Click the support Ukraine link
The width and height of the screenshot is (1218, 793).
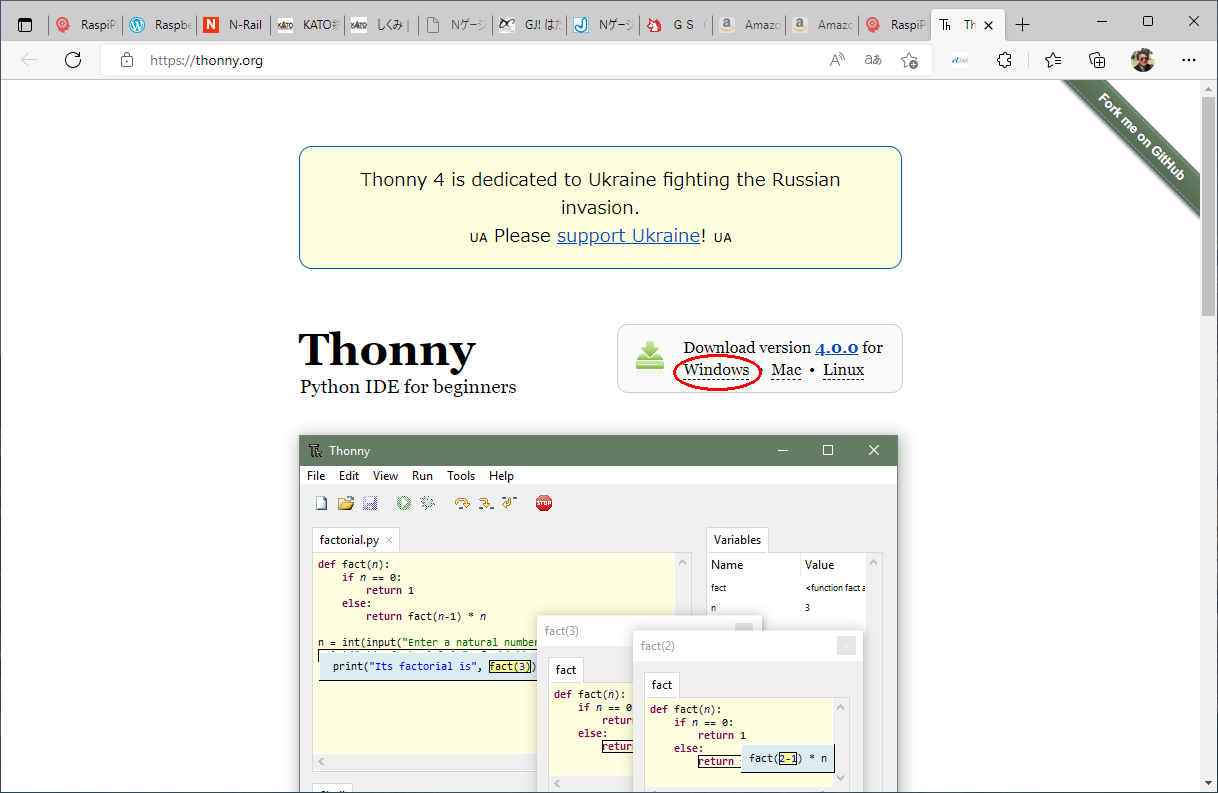pos(628,236)
